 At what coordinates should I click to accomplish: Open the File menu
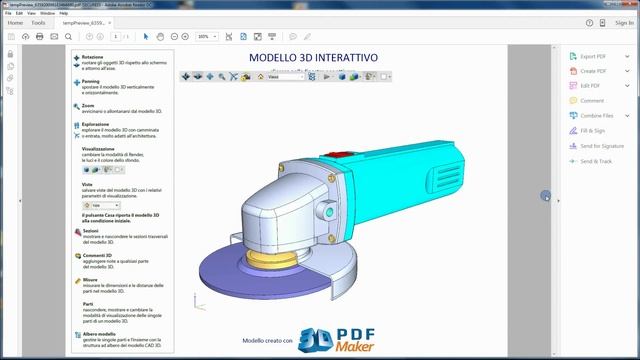(x=8, y=13)
